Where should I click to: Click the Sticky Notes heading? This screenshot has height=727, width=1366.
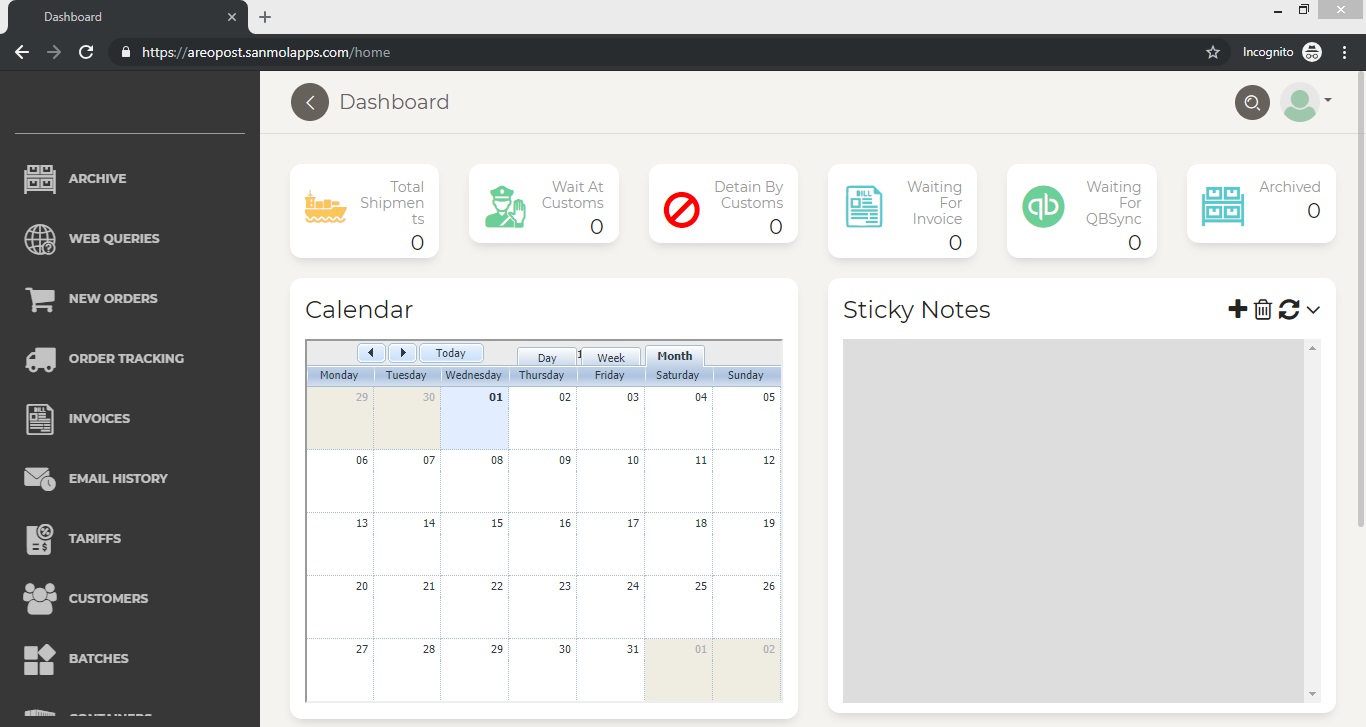tap(917, 310)
